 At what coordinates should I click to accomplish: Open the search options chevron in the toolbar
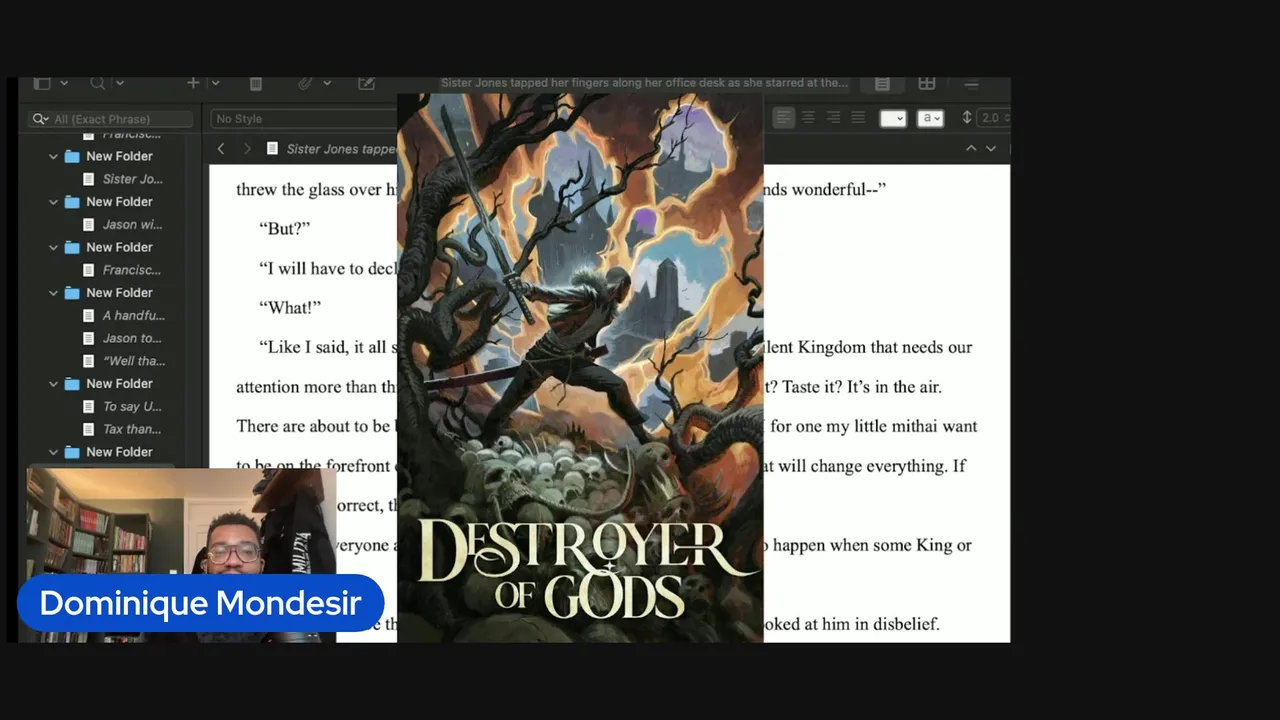click(120, 83)
